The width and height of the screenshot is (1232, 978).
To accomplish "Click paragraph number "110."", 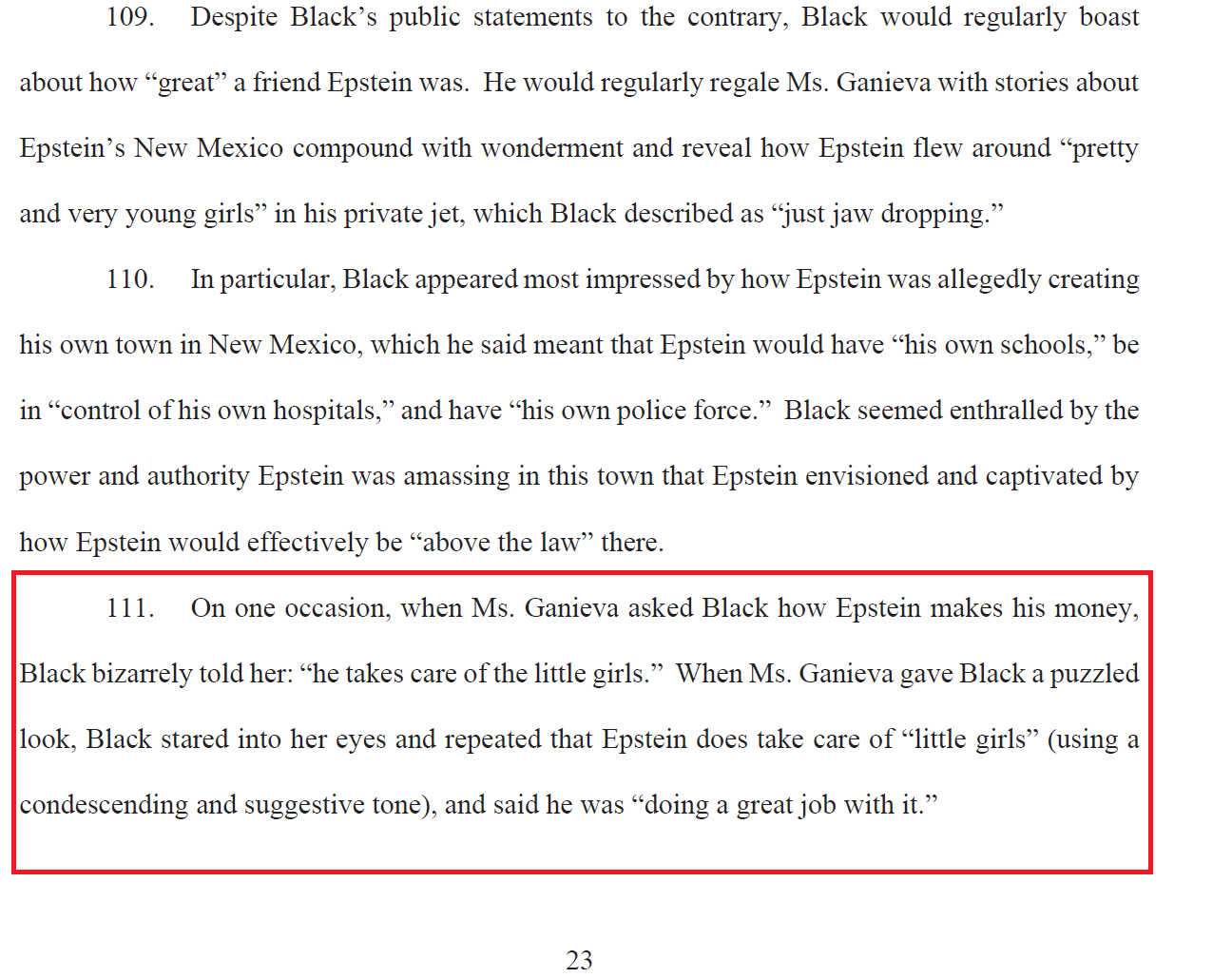I will point(130,279).
